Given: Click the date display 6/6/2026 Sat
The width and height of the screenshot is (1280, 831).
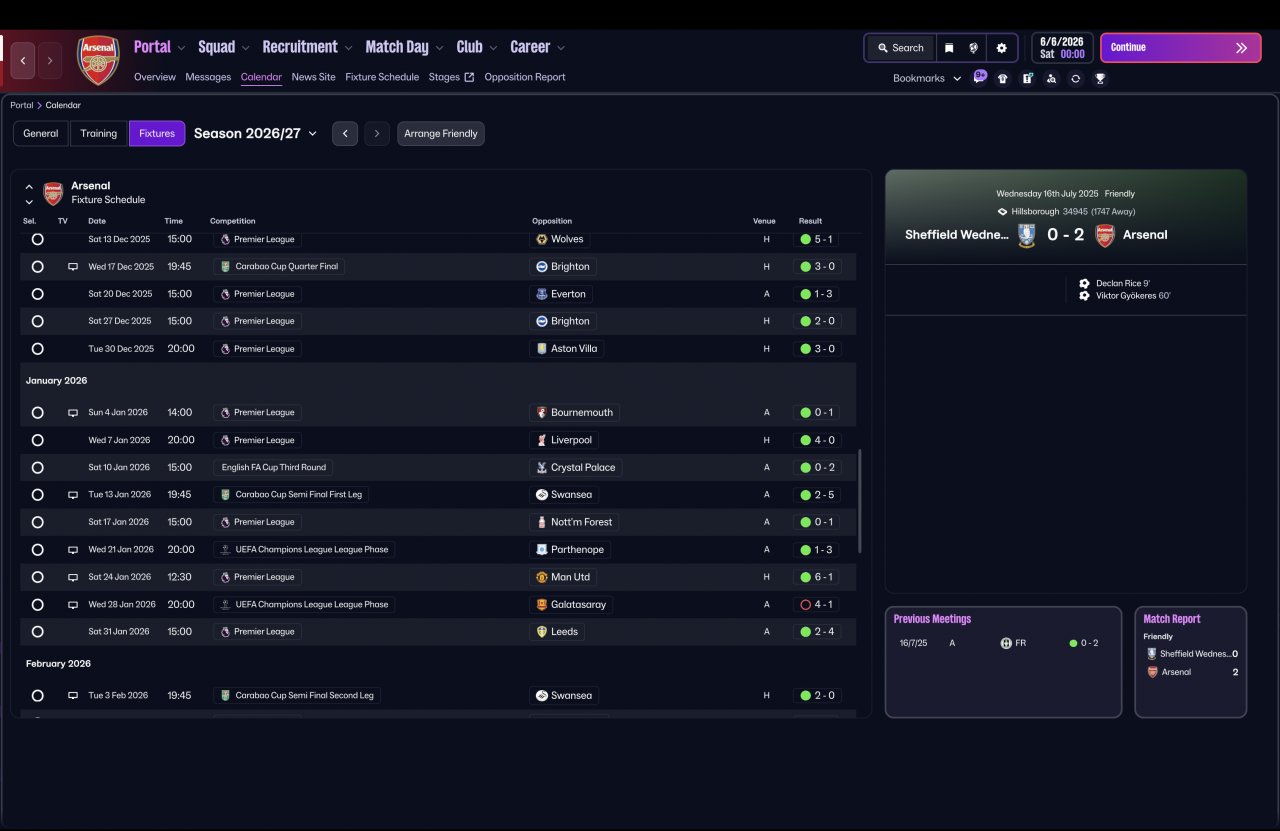Looking at the screenshot, I should pos(1062,48).
